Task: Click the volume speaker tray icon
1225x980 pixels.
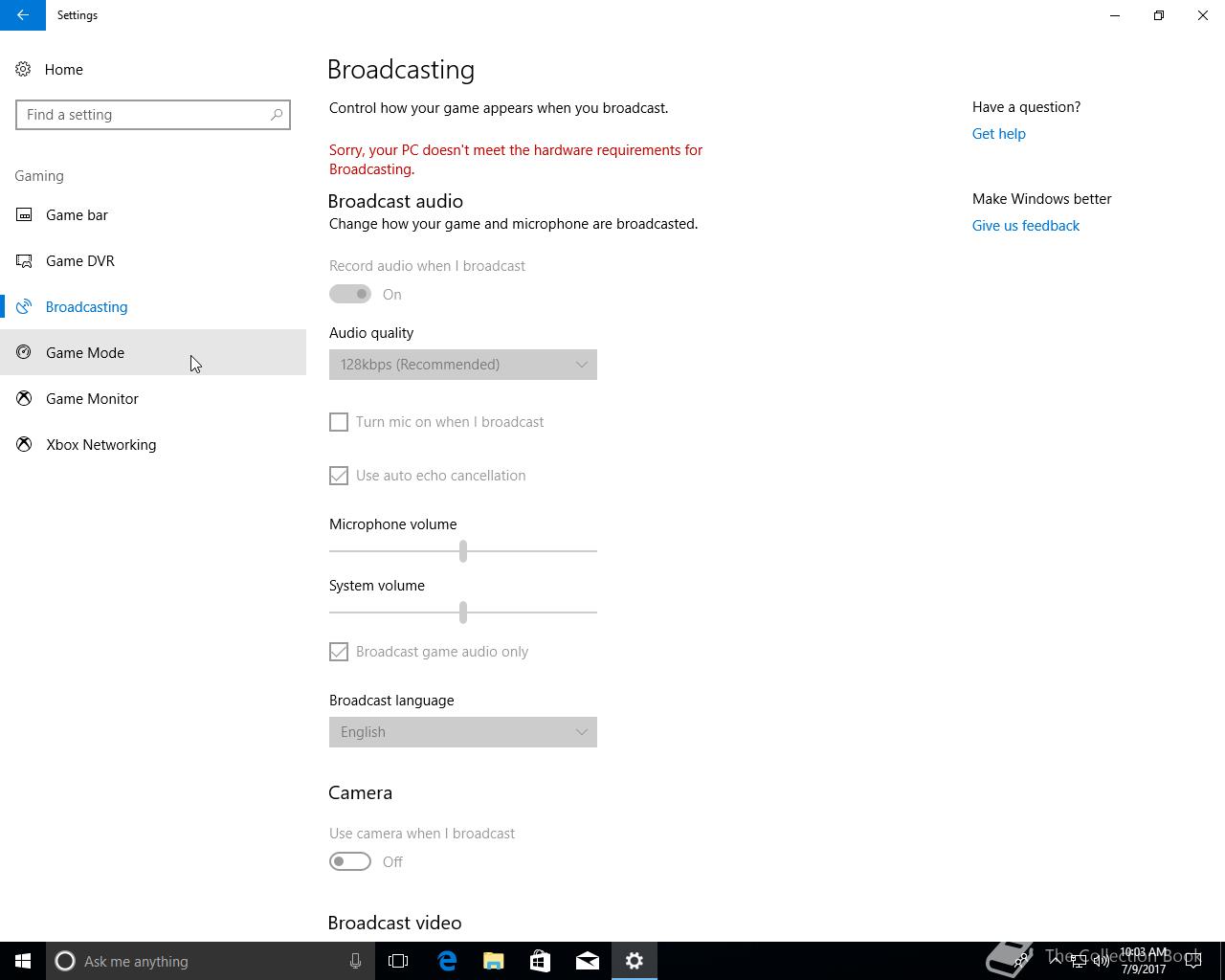Action: click(1102, 961)
